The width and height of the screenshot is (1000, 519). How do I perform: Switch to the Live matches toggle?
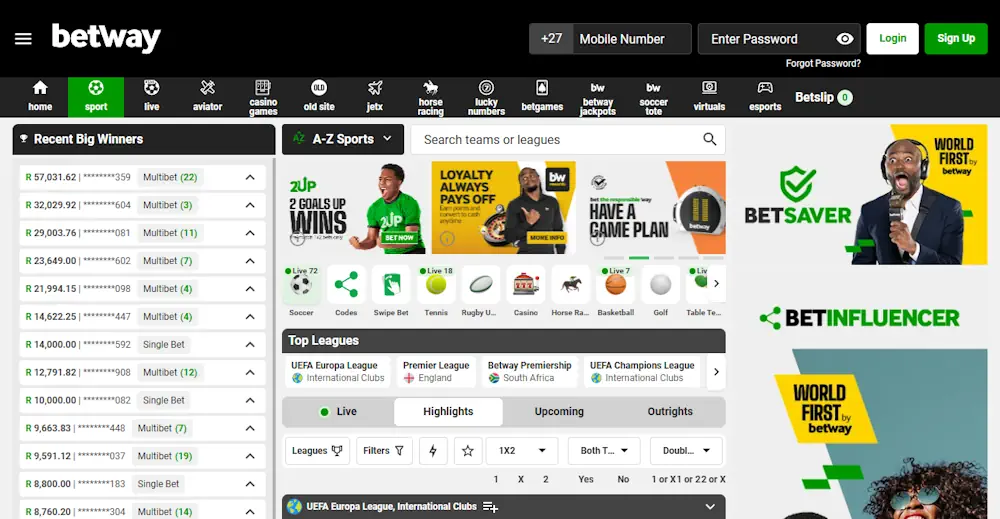pyautogui.click(x=338, y=411)
